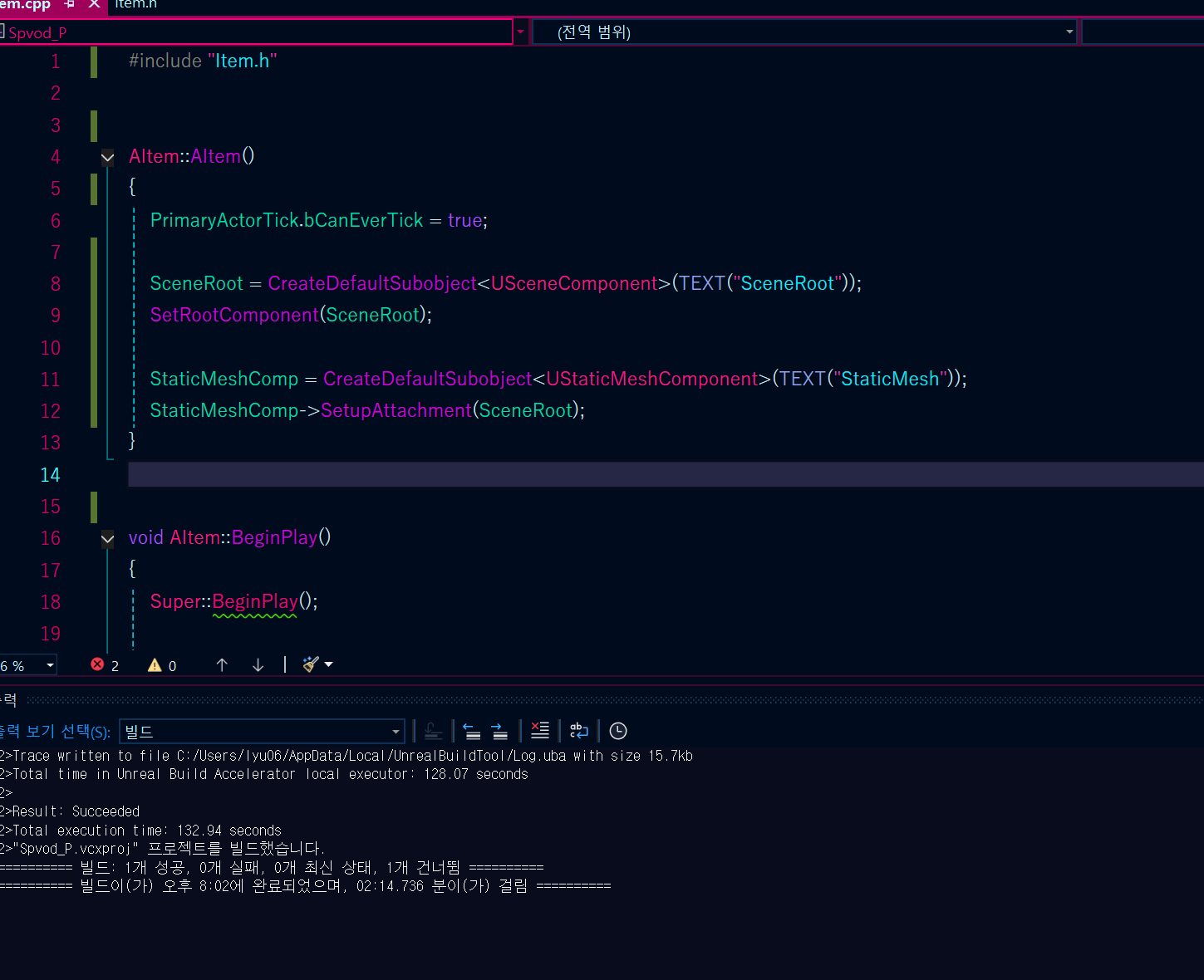Screen dimensions: 1204x980
Task: Toggle word wrap in output window
Action: [x=579, y=731]
